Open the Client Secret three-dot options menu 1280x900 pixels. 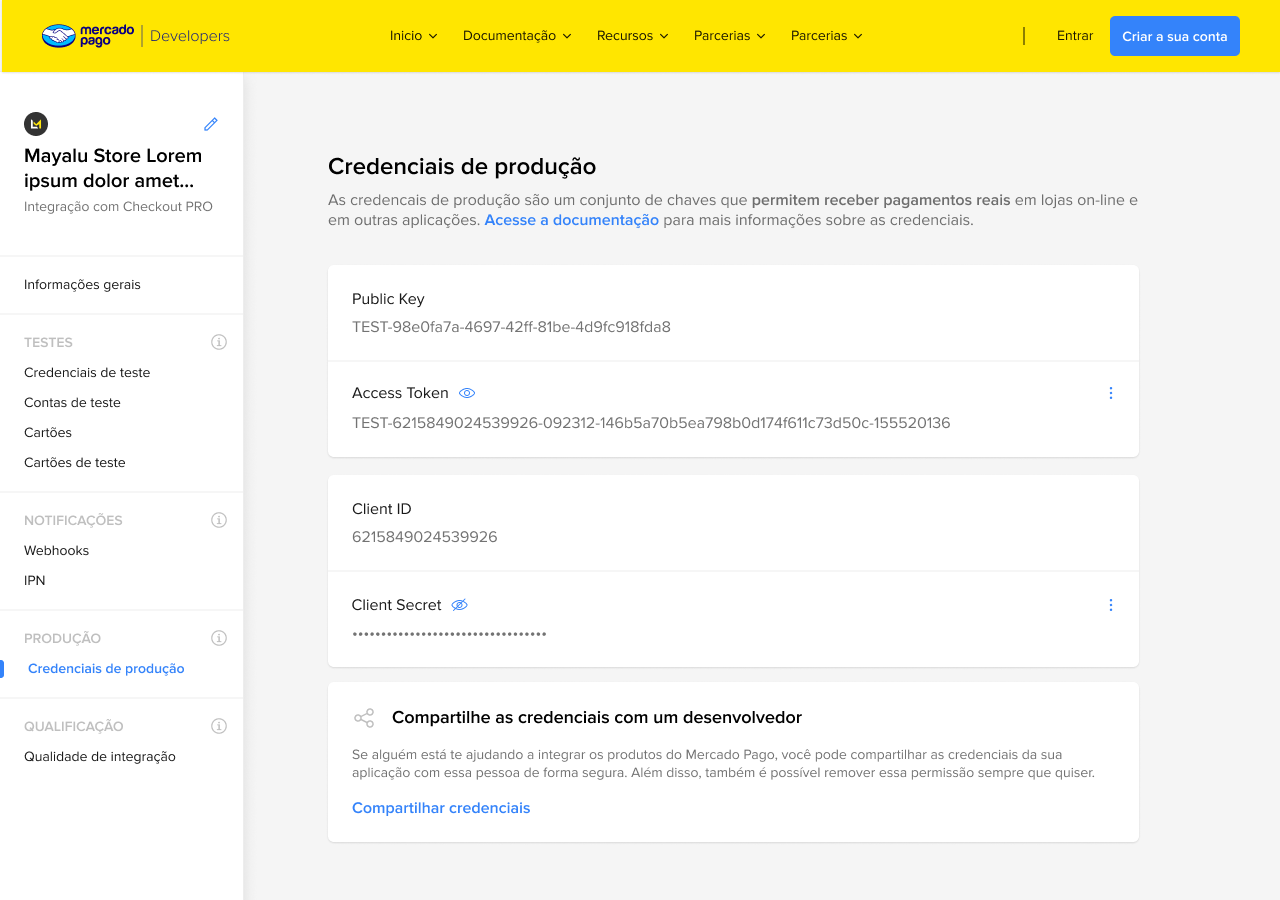pos(1110,605)
